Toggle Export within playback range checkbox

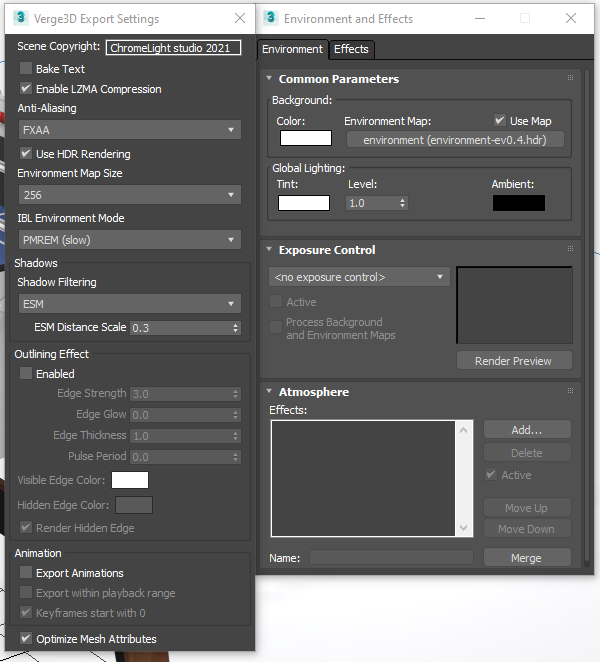point(26,592)
